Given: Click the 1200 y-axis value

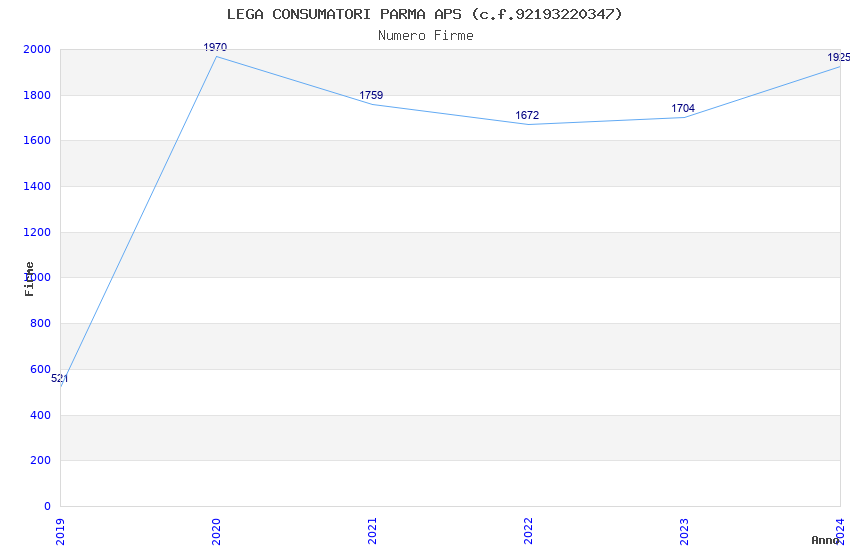Looking at the screenshot, I should [37, 232].
